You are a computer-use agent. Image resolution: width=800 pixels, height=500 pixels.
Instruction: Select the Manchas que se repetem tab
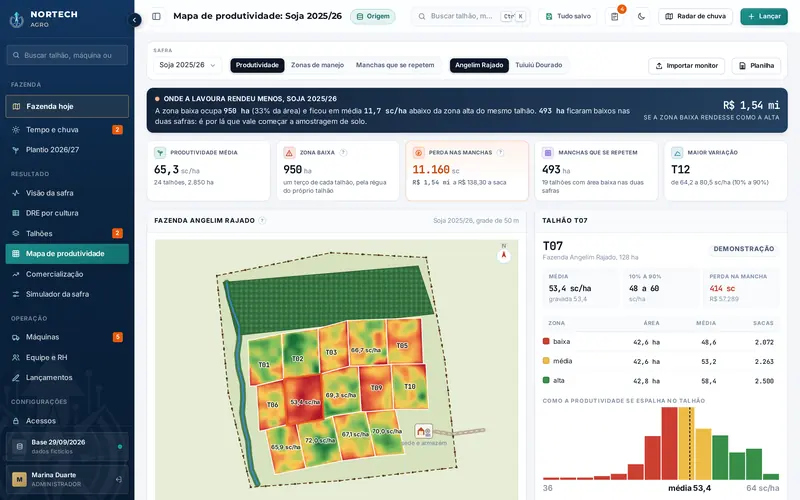pos(395,65)
